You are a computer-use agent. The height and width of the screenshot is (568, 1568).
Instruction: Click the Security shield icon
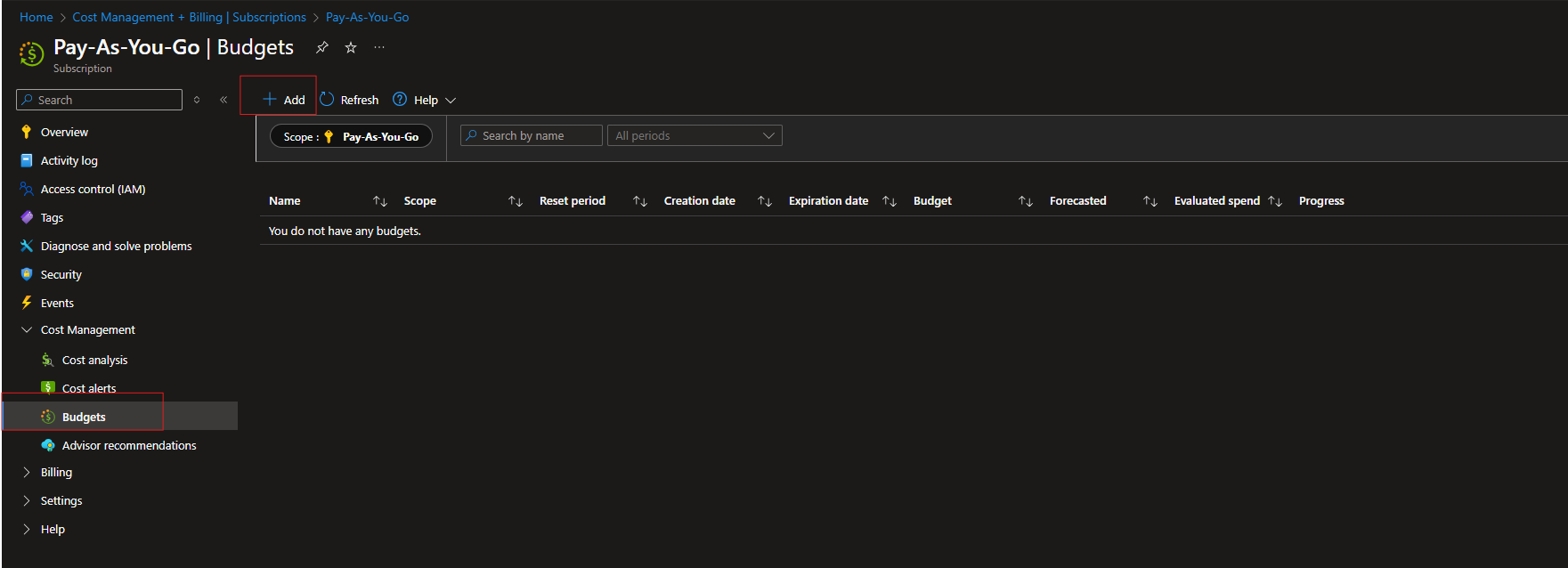[27, 274]
